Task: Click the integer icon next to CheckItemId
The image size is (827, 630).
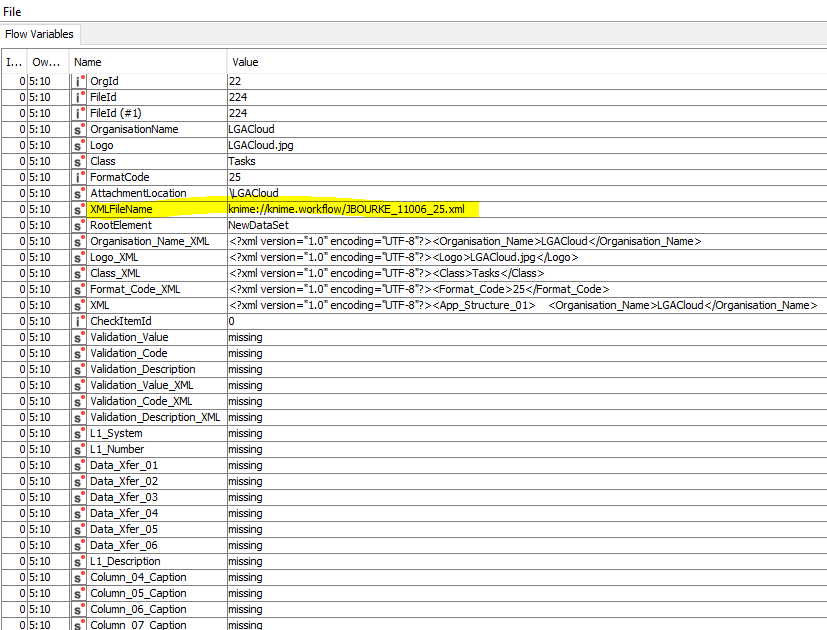Action: click(80, 321)
